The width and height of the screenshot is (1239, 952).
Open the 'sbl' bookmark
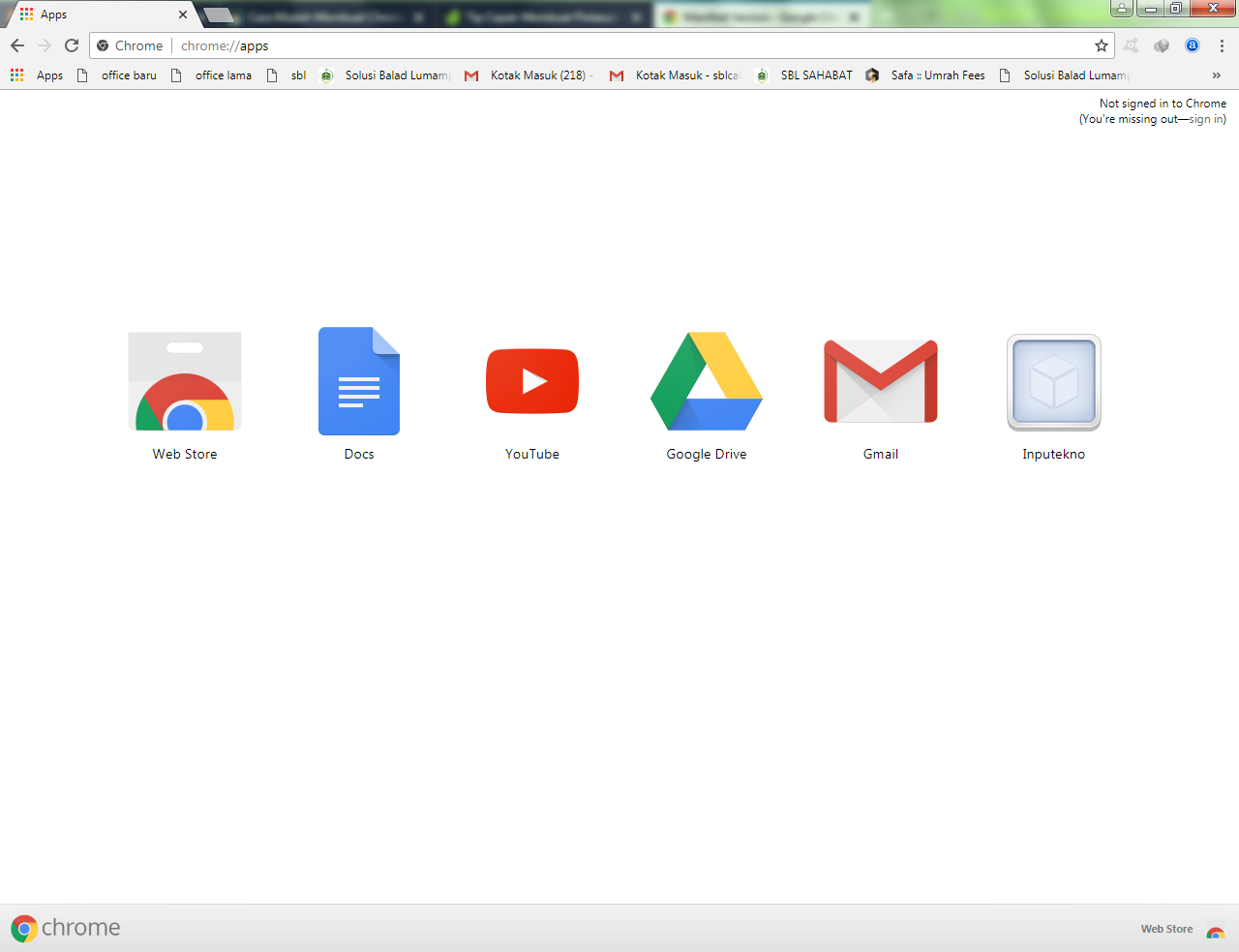click(287, 74)
